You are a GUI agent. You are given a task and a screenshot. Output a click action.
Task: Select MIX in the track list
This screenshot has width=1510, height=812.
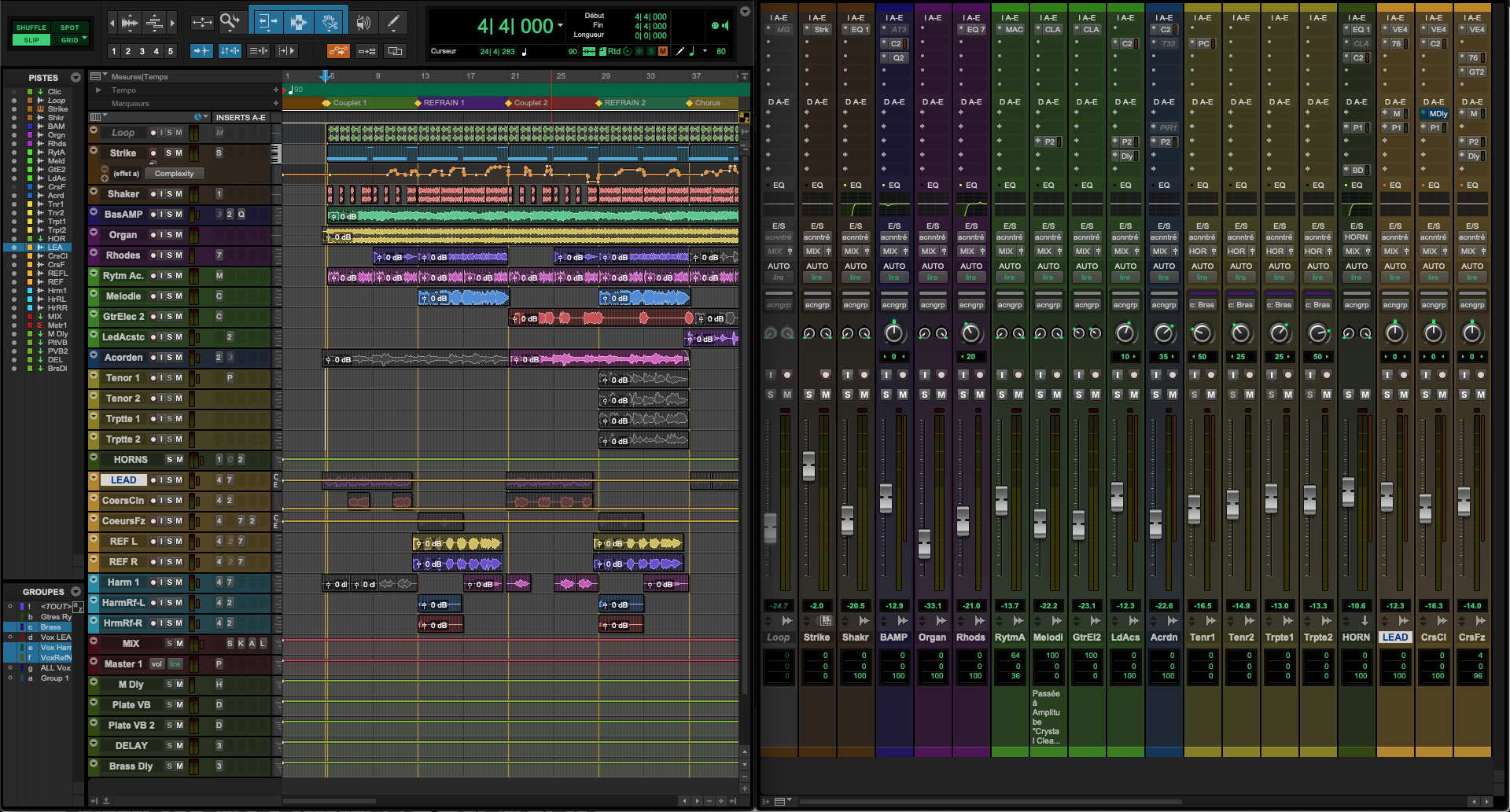[x=54, y=317]
